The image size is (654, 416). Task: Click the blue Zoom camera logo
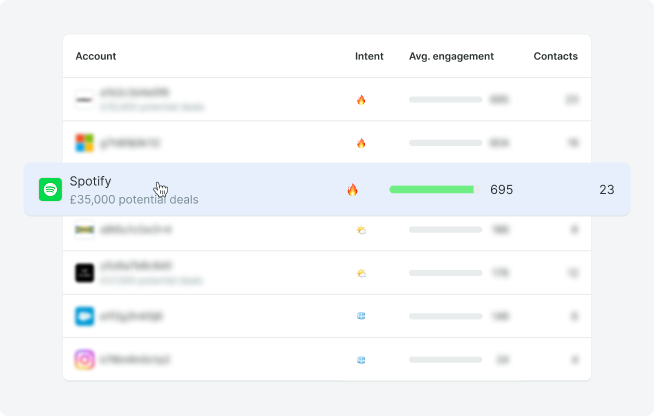coord(85,316)
